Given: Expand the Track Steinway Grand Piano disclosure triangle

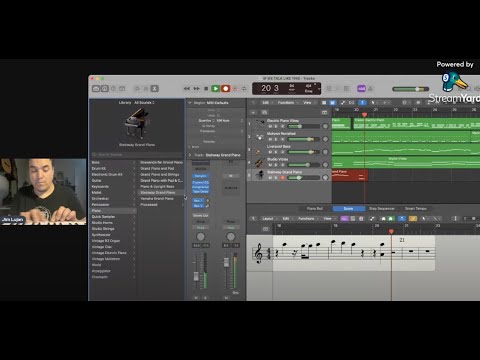Looking at the screenshot, I should (190, 155).
